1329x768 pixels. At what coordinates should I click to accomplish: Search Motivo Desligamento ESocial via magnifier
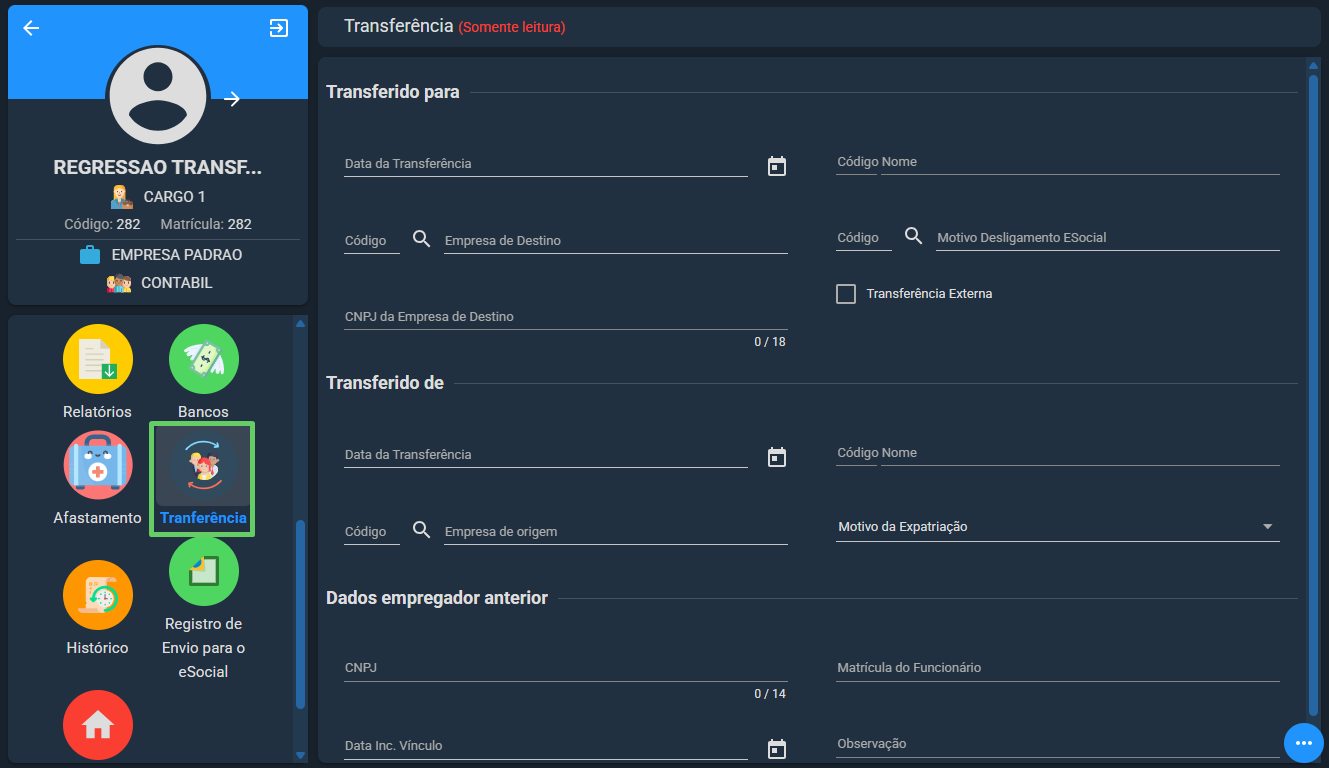point(914,236)
